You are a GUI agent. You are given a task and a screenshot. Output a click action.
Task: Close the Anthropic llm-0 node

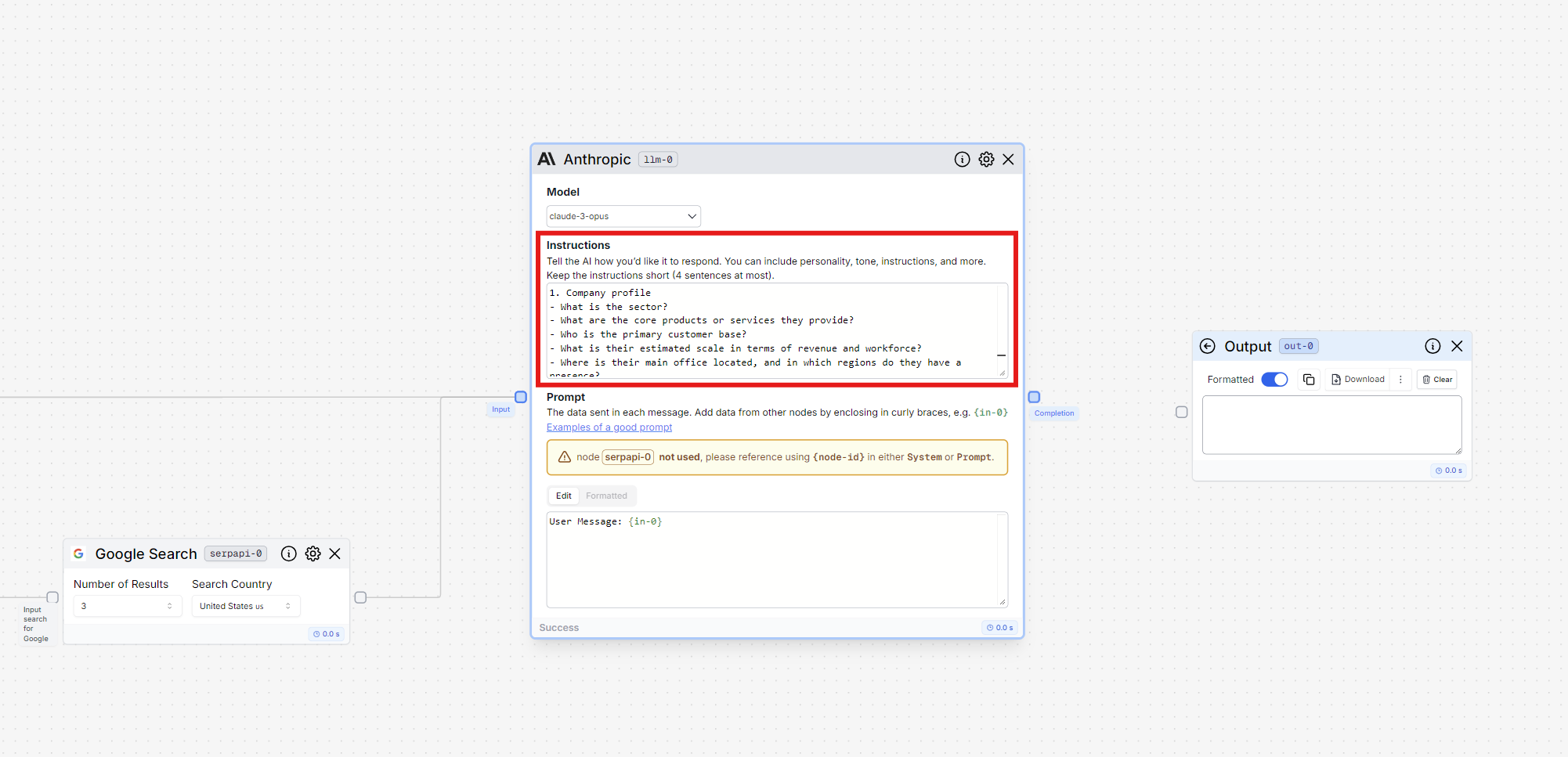1009,160
